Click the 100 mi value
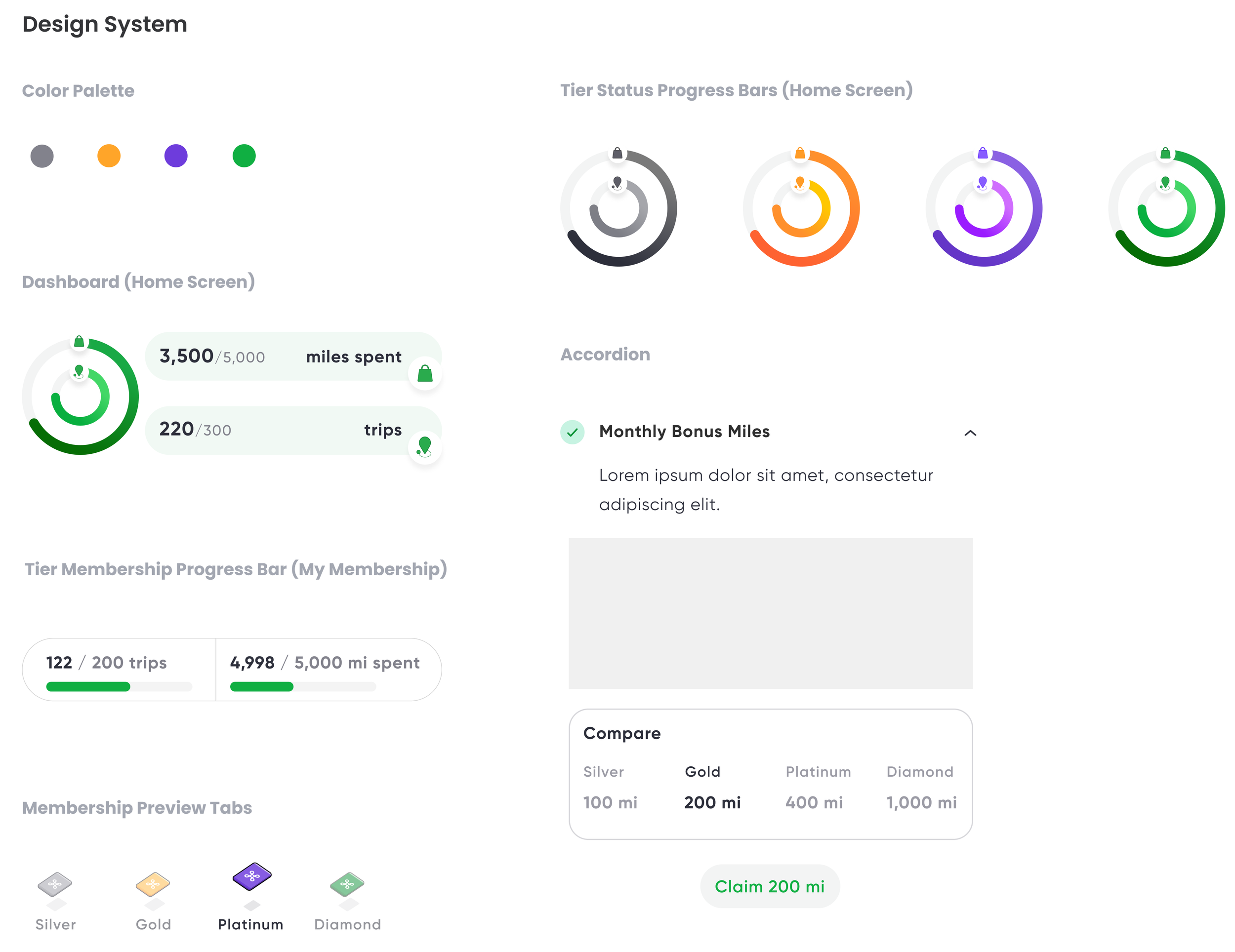Screen dimensions: 1235x952 pyautogui.click(x=610, y=803)
